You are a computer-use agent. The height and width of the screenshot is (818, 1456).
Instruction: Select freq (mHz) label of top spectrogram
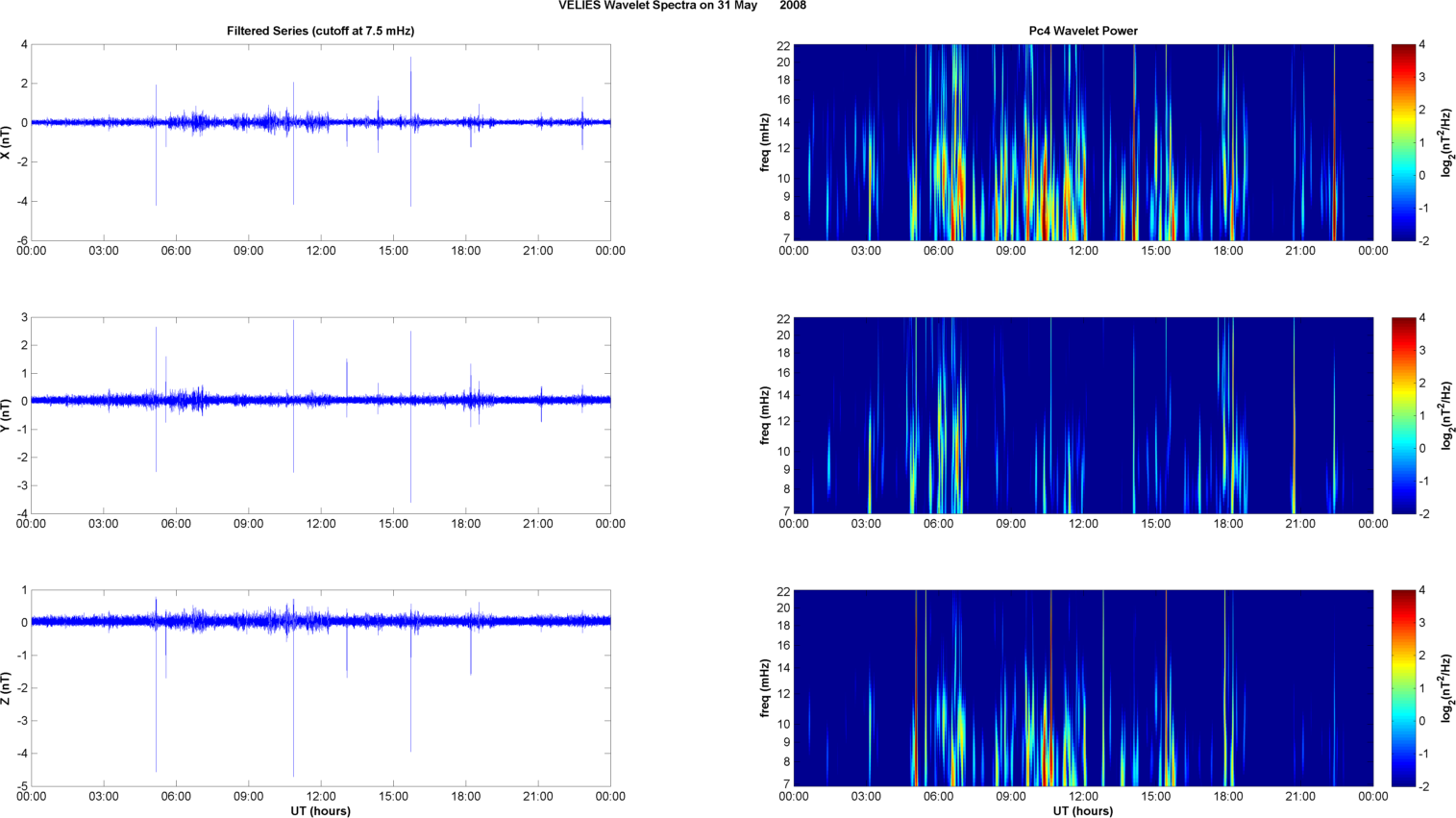(x=765, y=142)
